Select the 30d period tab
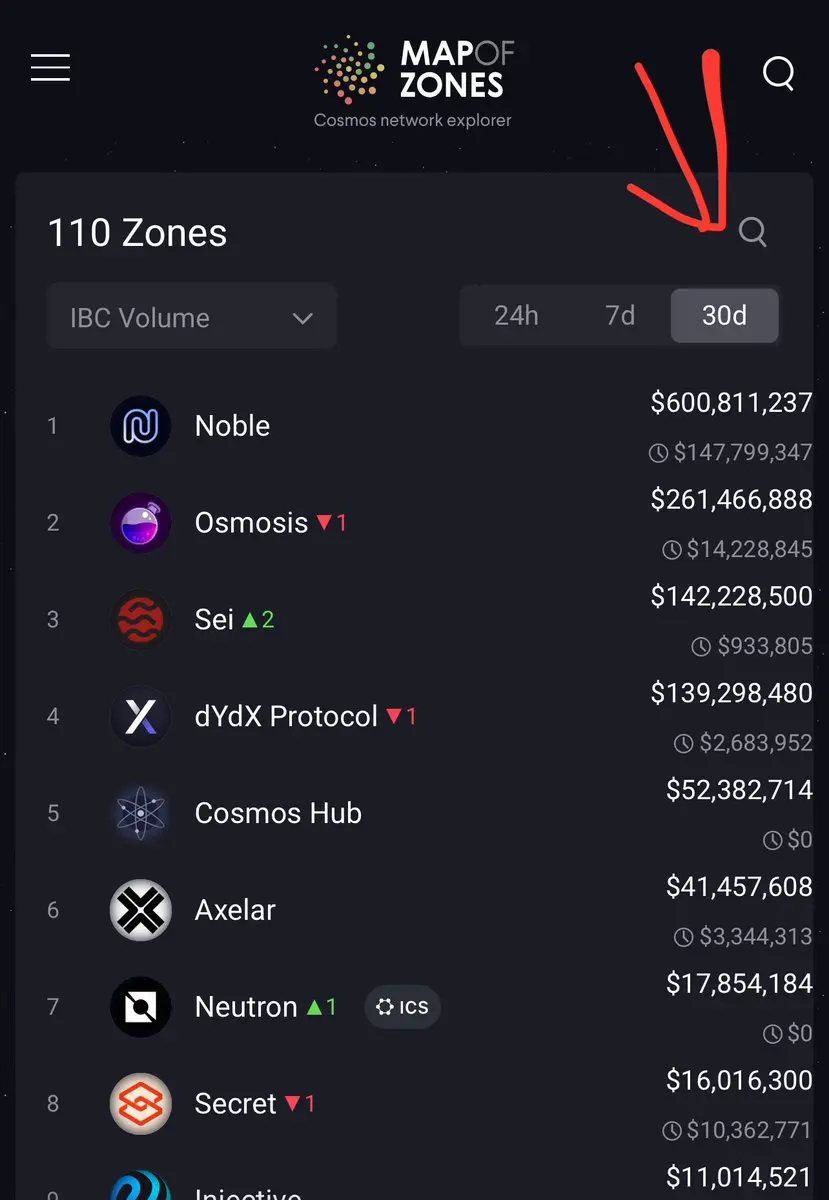 click(725, 316)
